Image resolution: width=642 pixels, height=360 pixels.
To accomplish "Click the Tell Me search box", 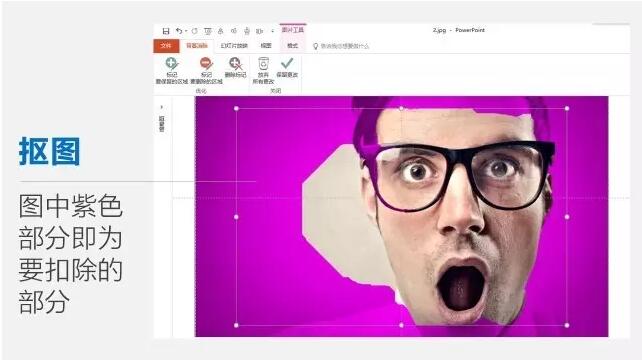I will click(x=344, y=46).
